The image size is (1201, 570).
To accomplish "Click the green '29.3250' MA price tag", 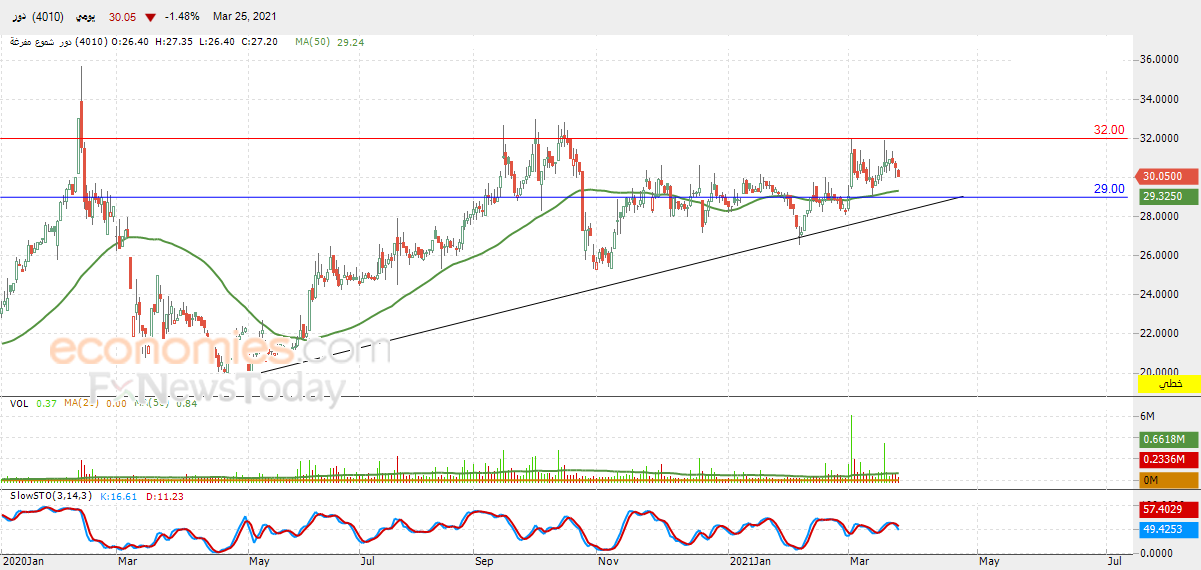I will [x=1169, y=197].
